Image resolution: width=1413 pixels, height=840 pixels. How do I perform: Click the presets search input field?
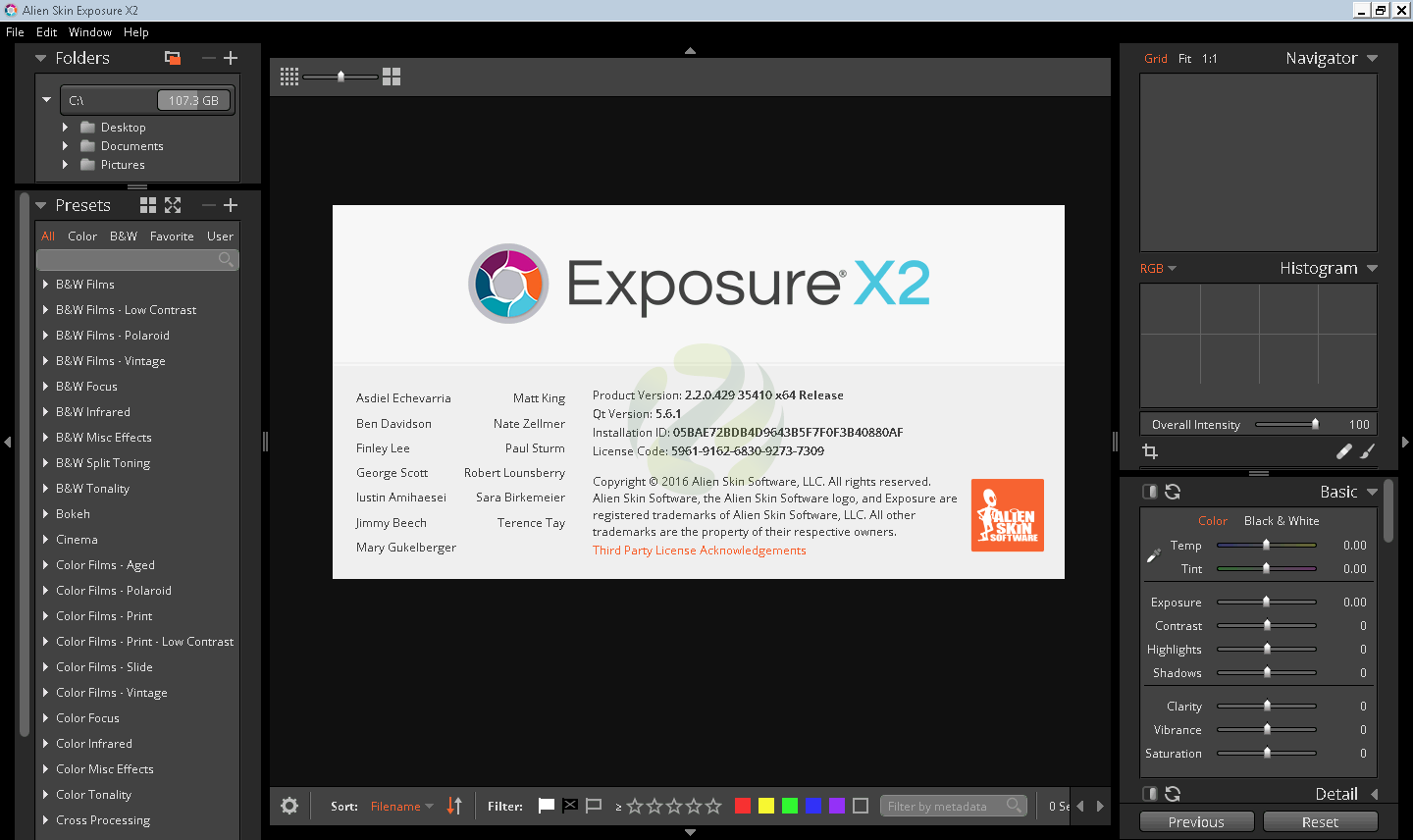[137, 259]
